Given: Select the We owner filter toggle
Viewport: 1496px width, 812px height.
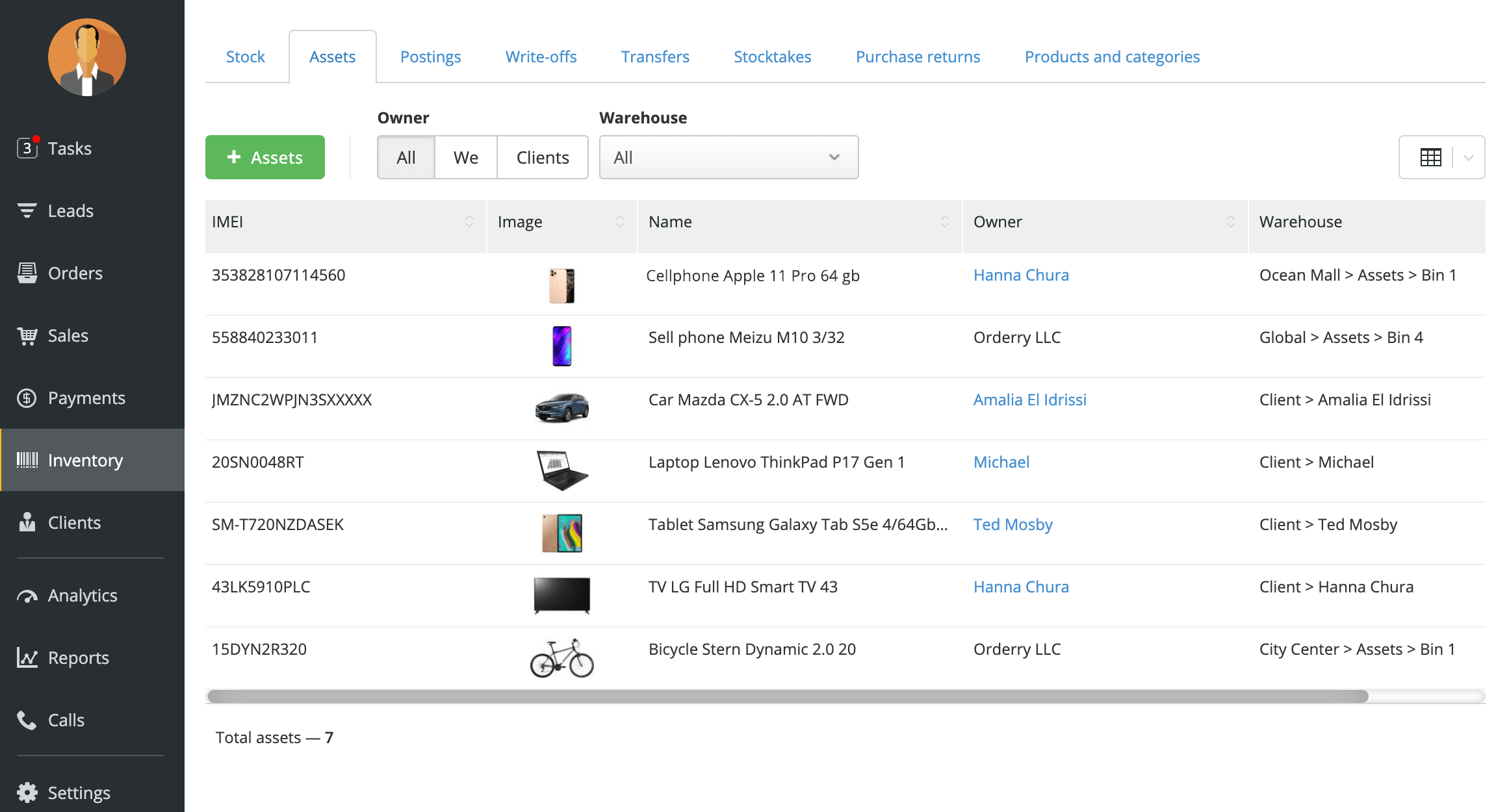Looking at the screenshot, I should (x=465, y=156).
